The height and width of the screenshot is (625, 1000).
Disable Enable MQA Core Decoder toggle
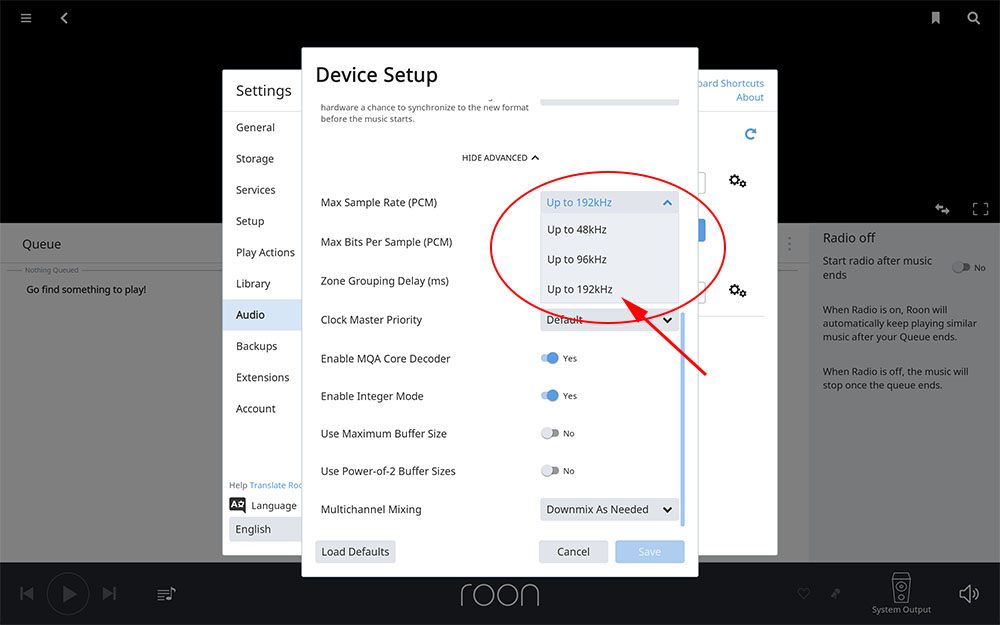pyautogui.click(x=549, y=358)
